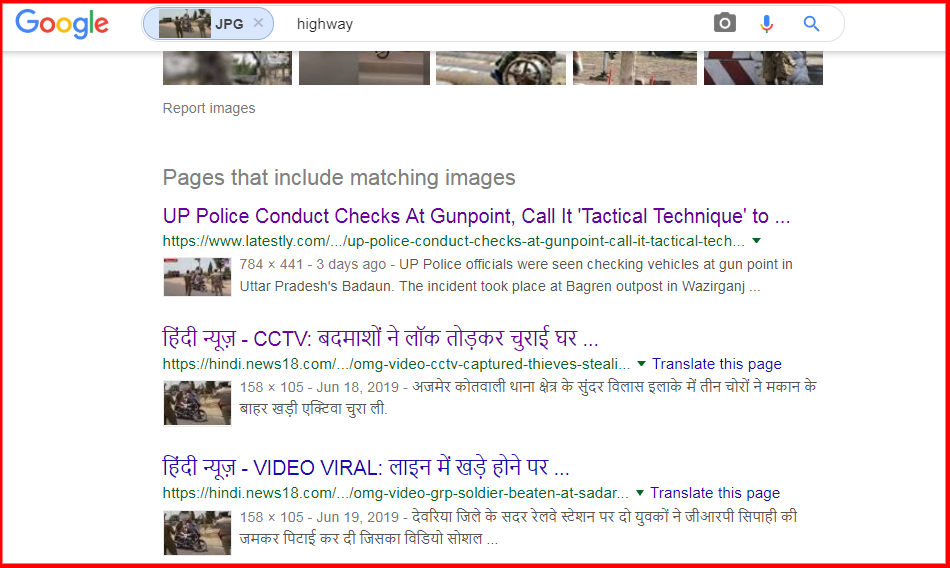Select snippet text '784 × 441 - 3 days ago'
This screenshot has width=950, height=568.
click(313, 264)
